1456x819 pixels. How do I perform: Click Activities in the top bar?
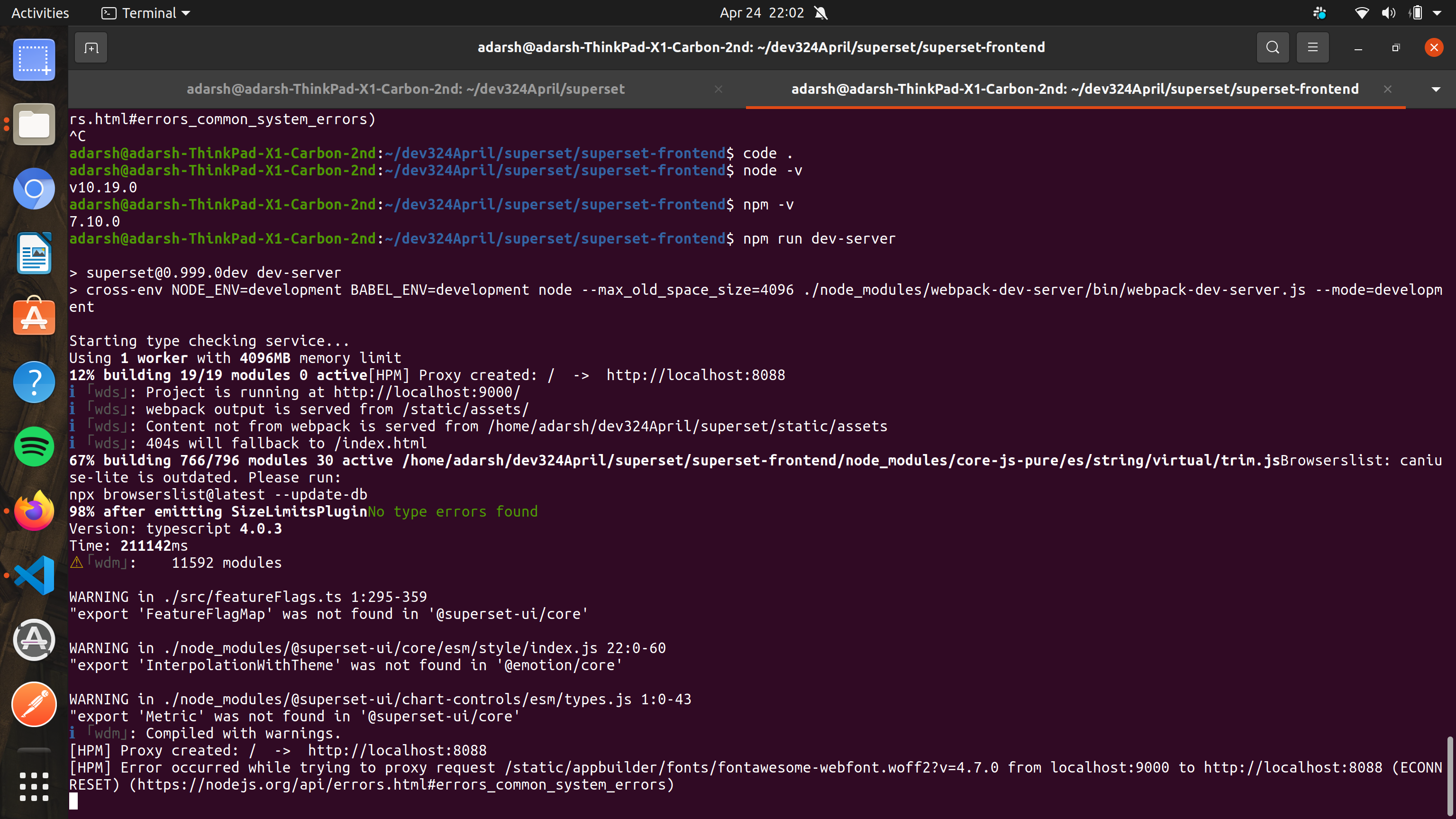coord(40,13)
